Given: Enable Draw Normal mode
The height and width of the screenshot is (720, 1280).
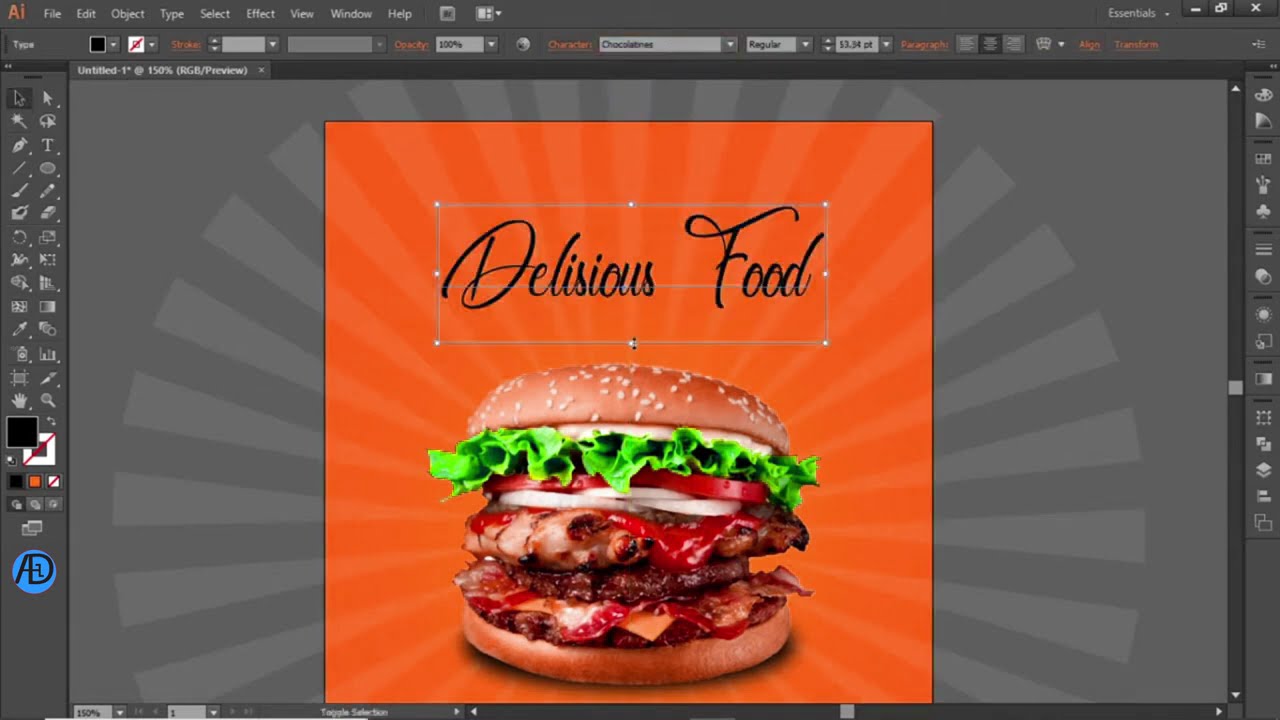Looking at the screenshot, I should tap(15, 505).
